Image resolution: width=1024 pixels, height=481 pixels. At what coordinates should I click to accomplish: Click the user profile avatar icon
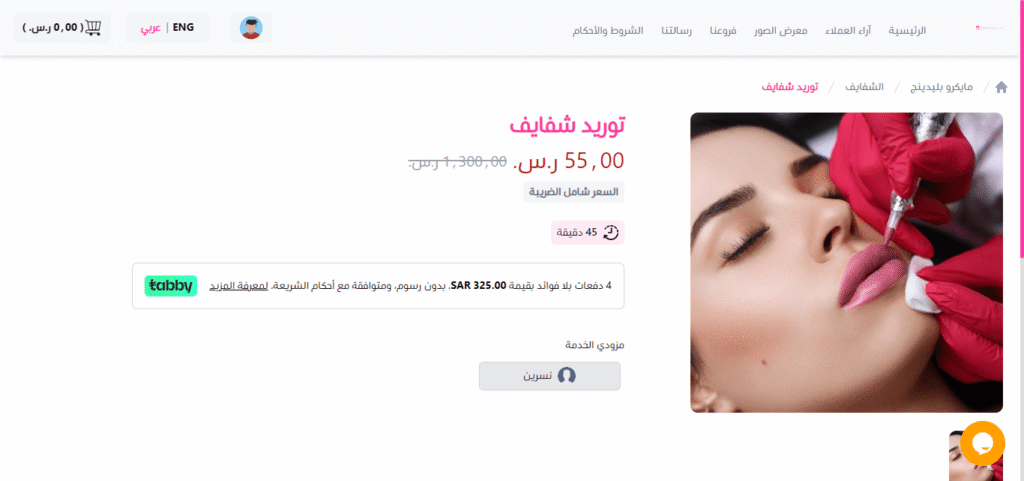pos(251,28)
